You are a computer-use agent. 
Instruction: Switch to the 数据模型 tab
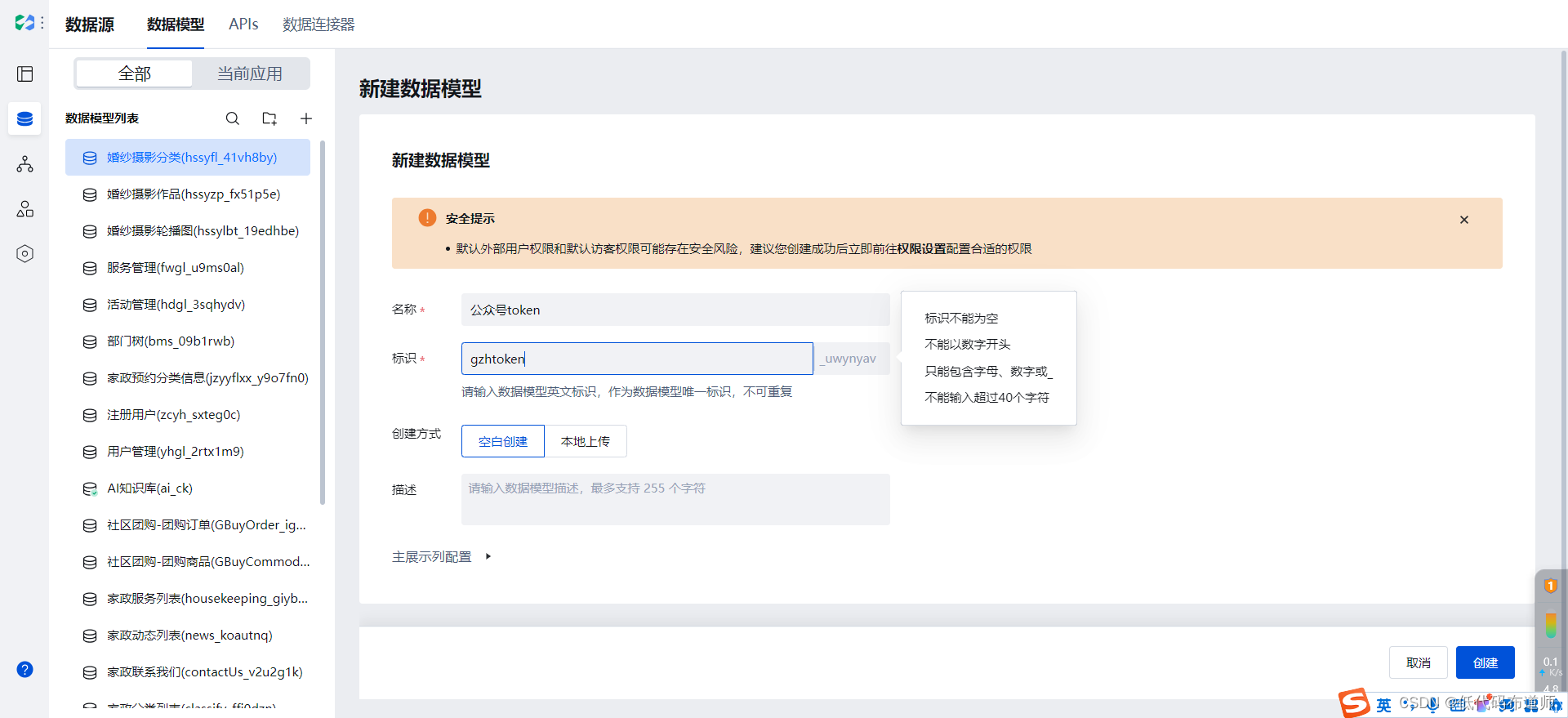click(x=176, y=25)
